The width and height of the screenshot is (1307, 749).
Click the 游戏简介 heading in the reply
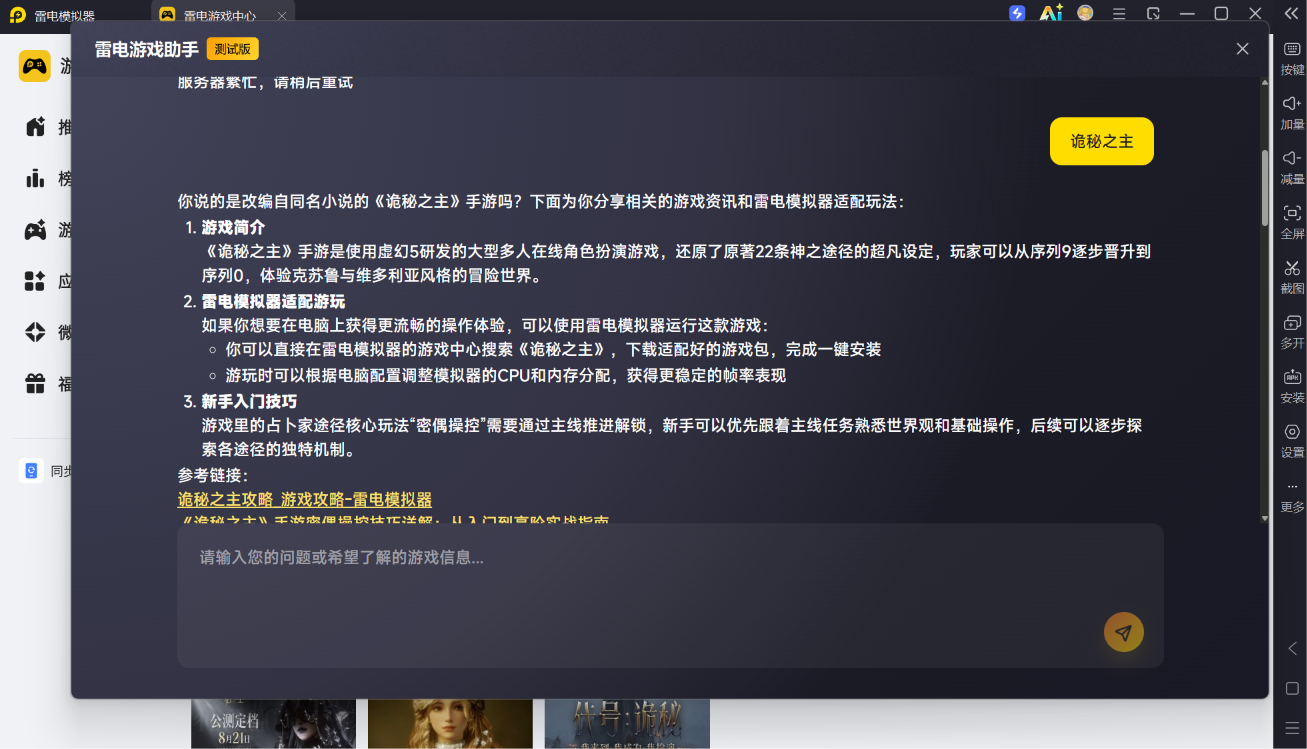[233, 227]
